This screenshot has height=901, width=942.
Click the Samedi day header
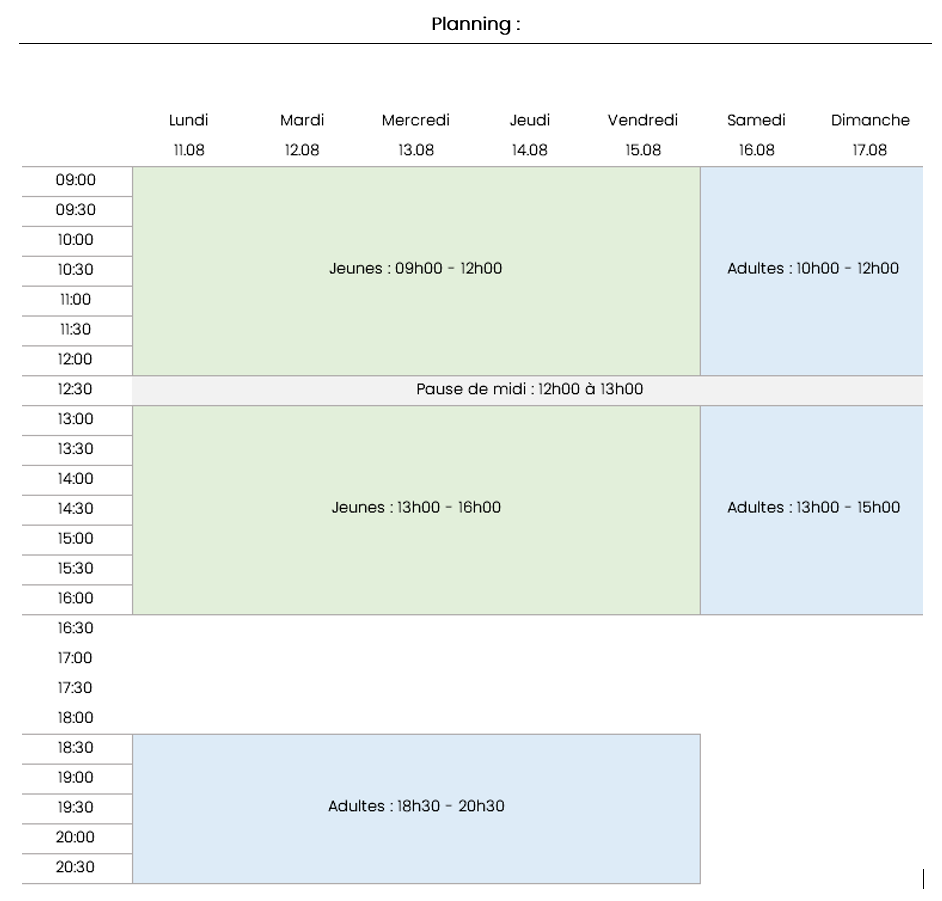[756, 120]
